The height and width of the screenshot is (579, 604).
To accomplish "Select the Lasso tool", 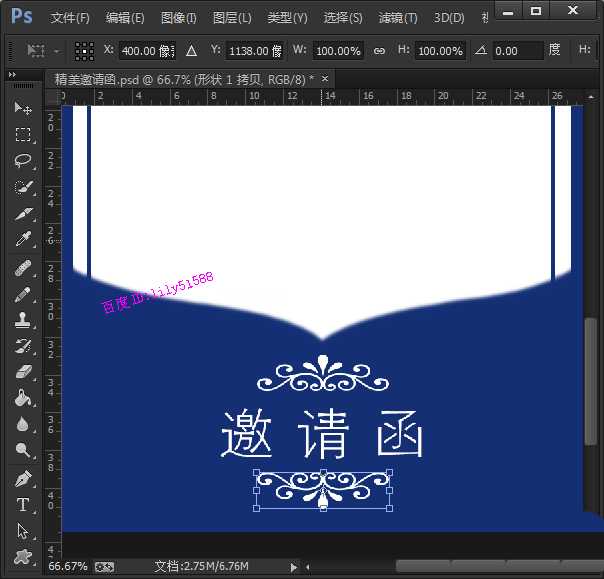I will pos(23,161).
